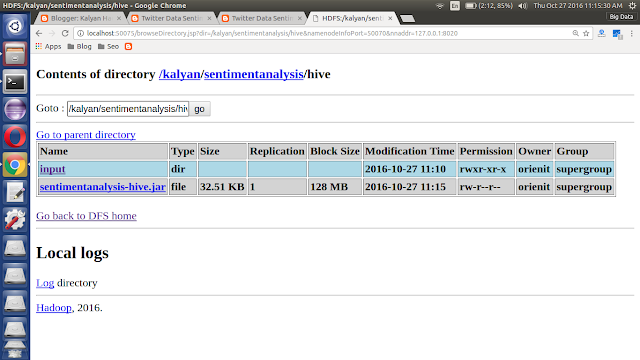
Task: Open the system gear session menu
Action: click(632, 6)
